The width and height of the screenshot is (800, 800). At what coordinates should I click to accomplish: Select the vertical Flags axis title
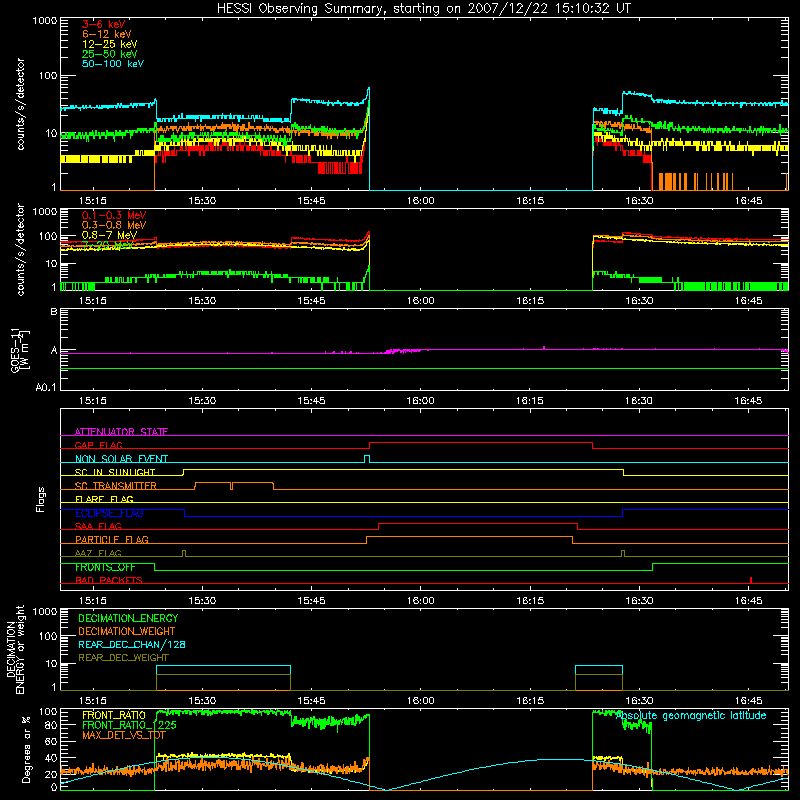click(41, 499)
